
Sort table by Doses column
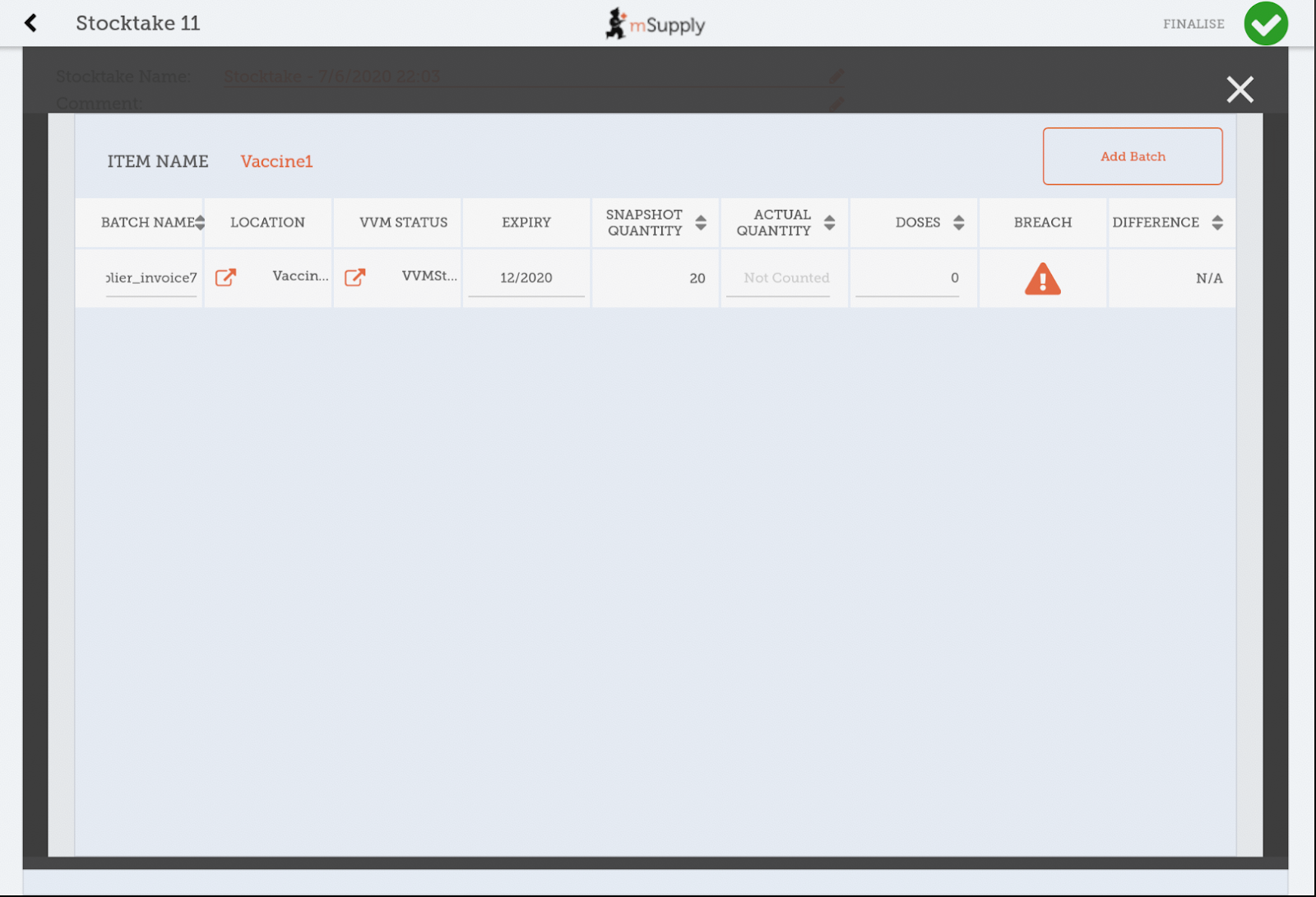958,222
